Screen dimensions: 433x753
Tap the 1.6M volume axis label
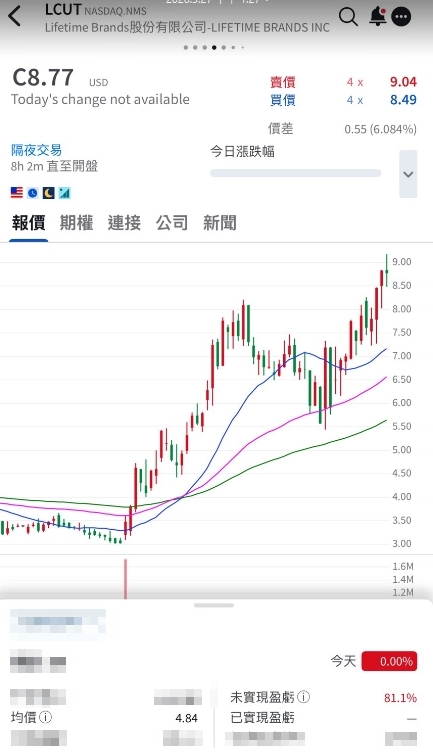pyautogui.click(x=403, y=566)
